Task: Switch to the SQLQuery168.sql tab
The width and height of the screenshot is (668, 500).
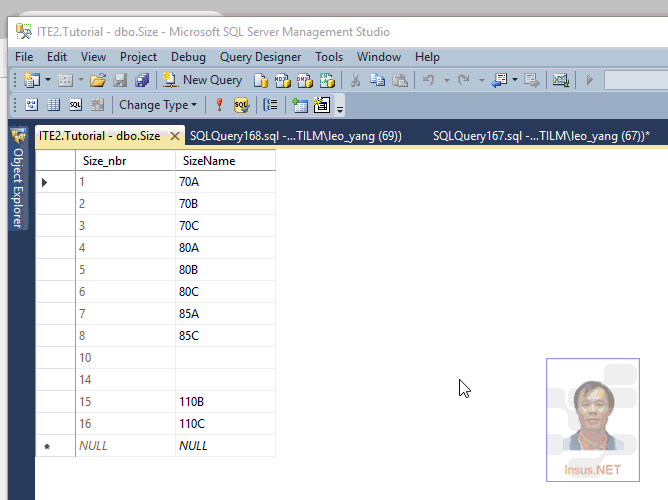Action: [x=296, y=136]
